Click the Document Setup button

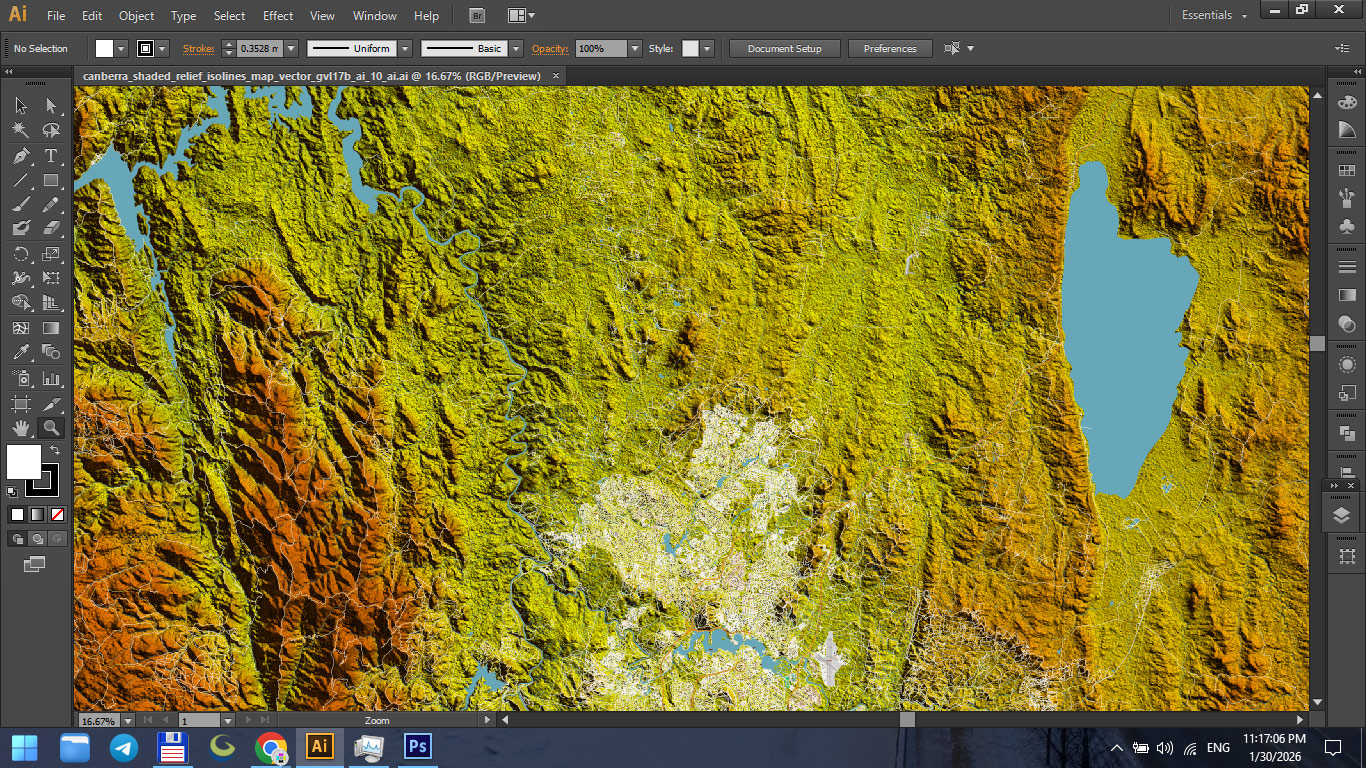(x=784, y=48)
